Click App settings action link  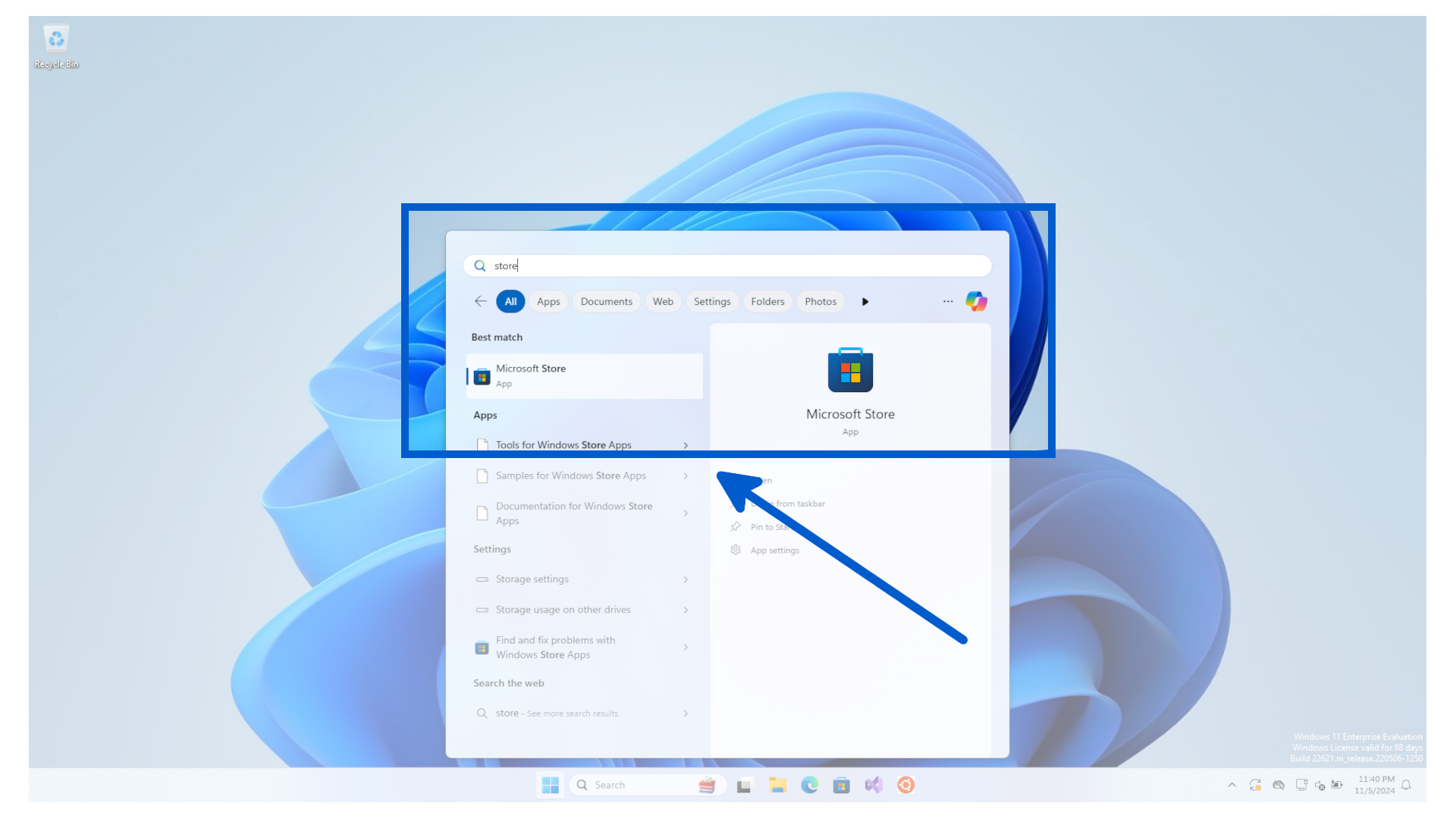point(774,551)
